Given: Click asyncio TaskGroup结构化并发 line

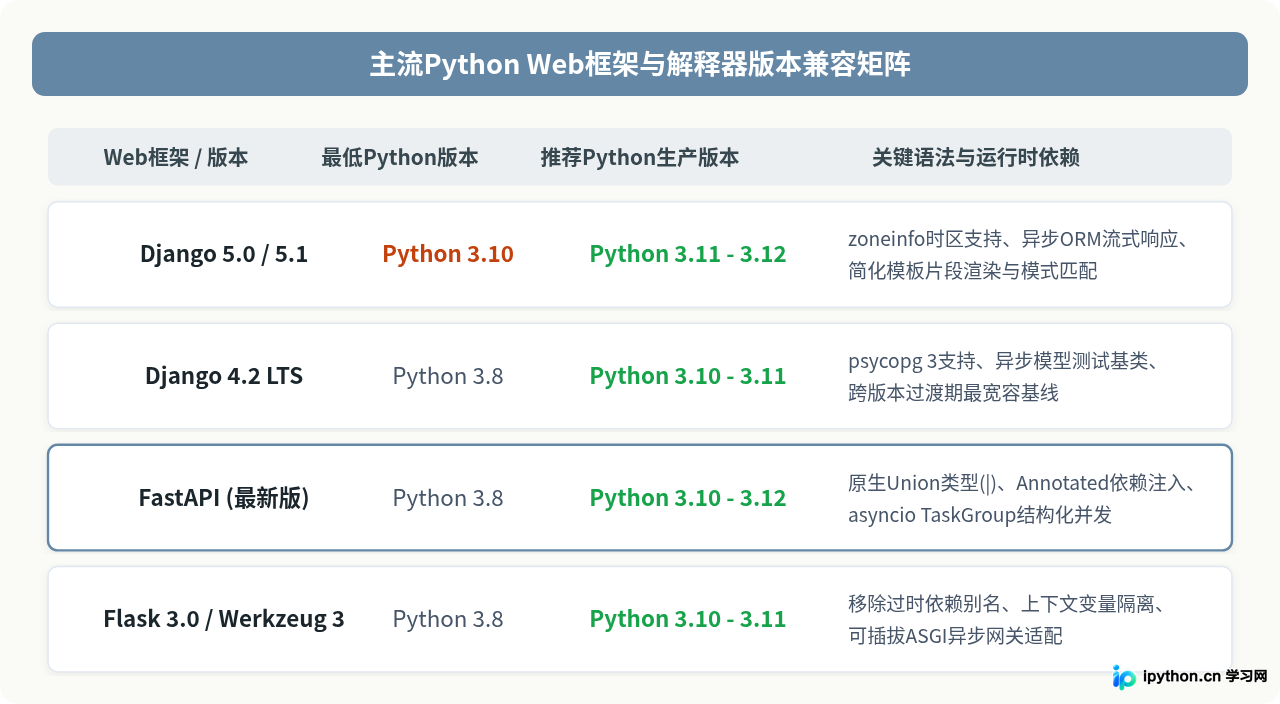Looking at the screenshot, I should point(980,515).
